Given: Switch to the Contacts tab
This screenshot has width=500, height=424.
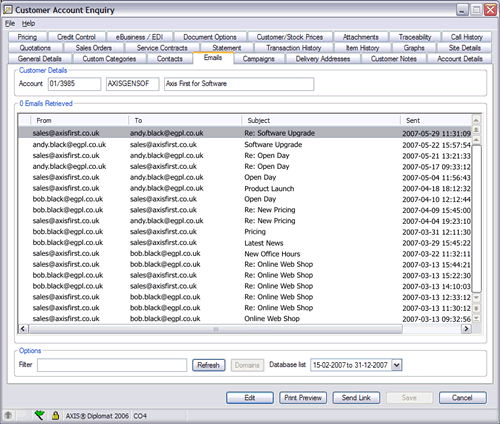Looking at the screenshot, I should tap(170, 59).
